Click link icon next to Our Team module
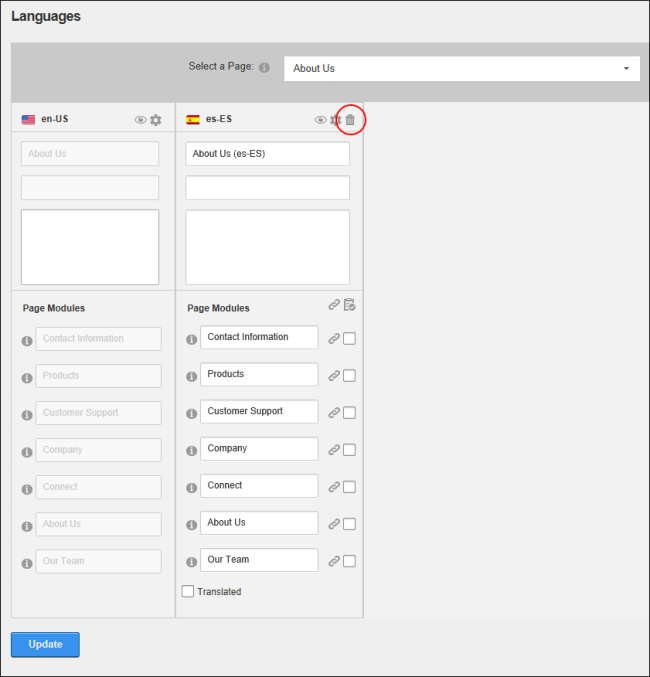 [x=334, y=561]
